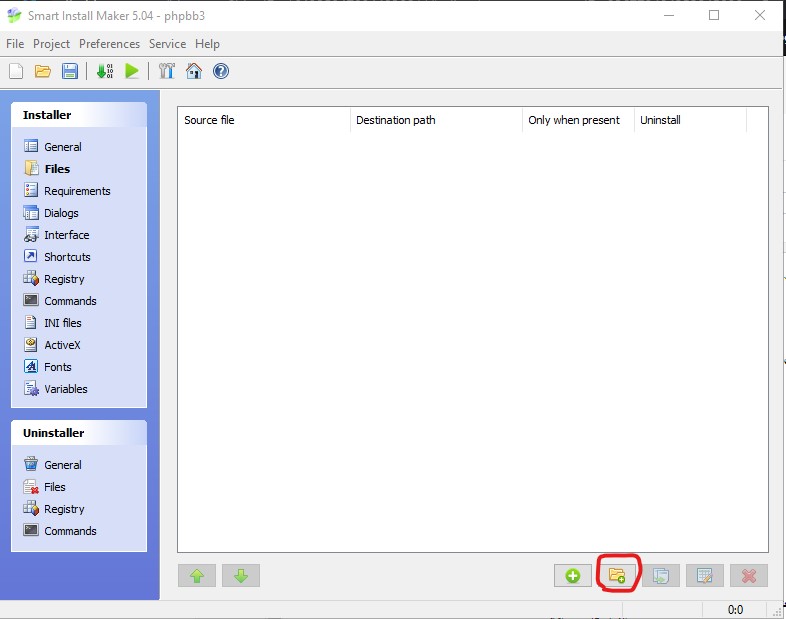Add folder contents with the folder-plus button
The image size is (786, 619).
click(617, 575)
